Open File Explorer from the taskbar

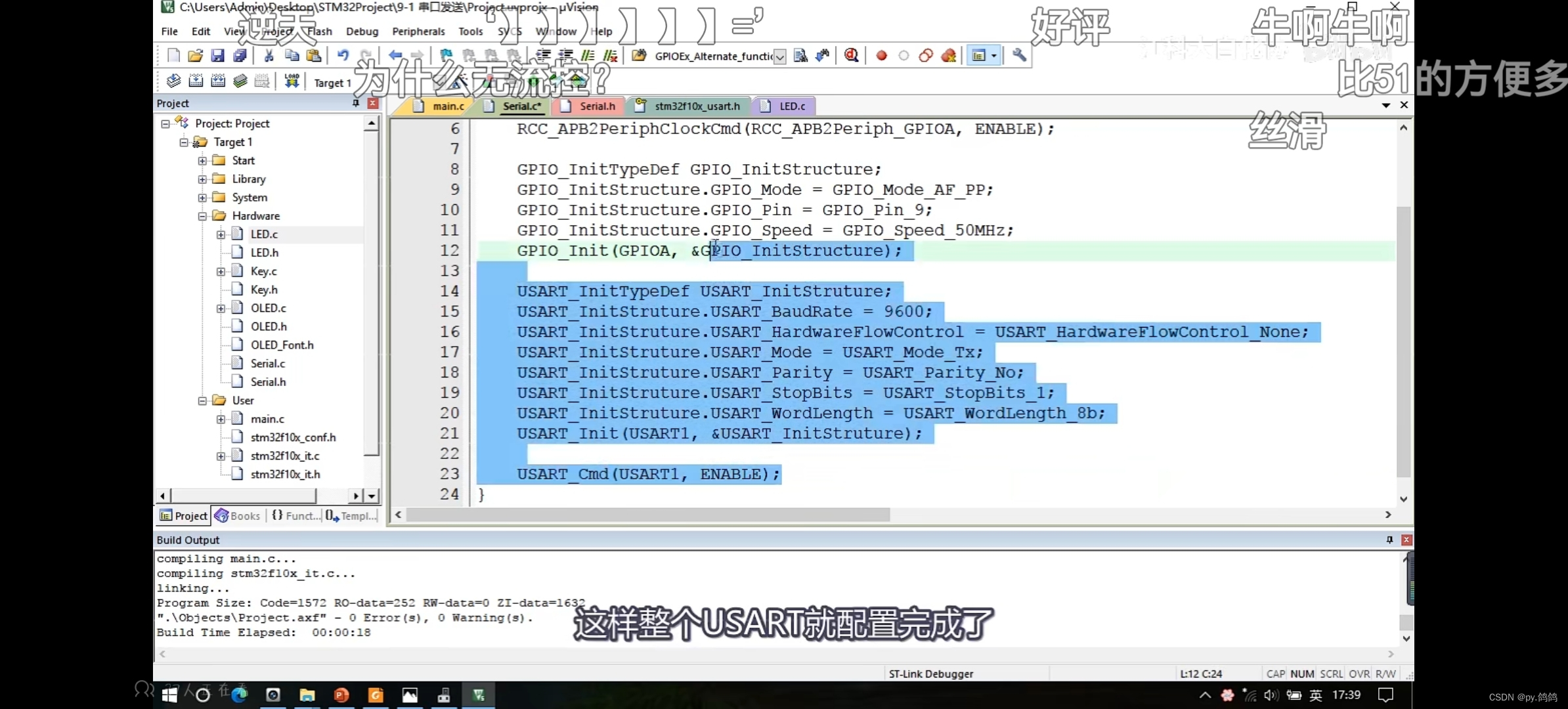coord(307,695)
